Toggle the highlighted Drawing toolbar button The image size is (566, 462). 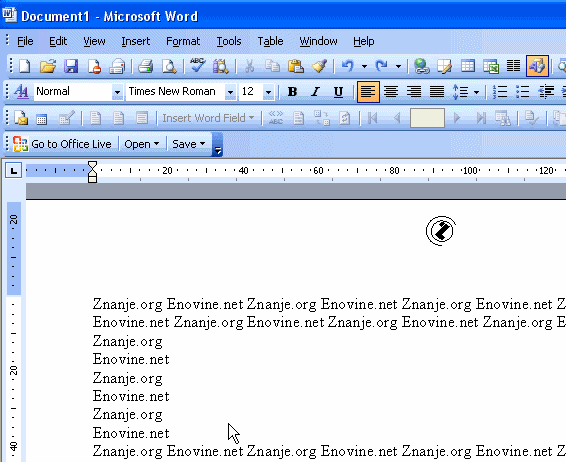[537, 66]
